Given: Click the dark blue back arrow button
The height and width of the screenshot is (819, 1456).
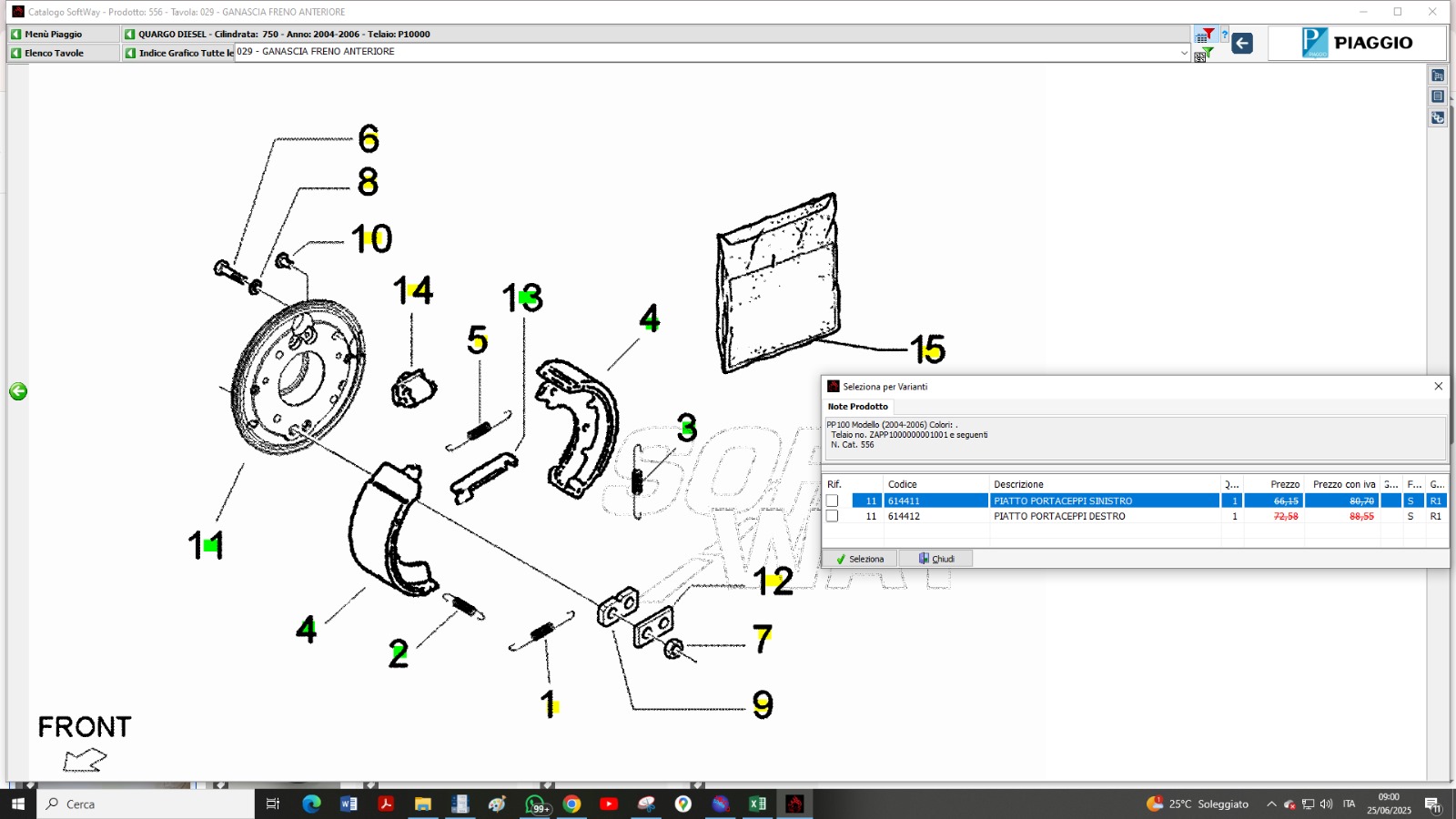Looking at the screenshot, I should coord(1242,43).
